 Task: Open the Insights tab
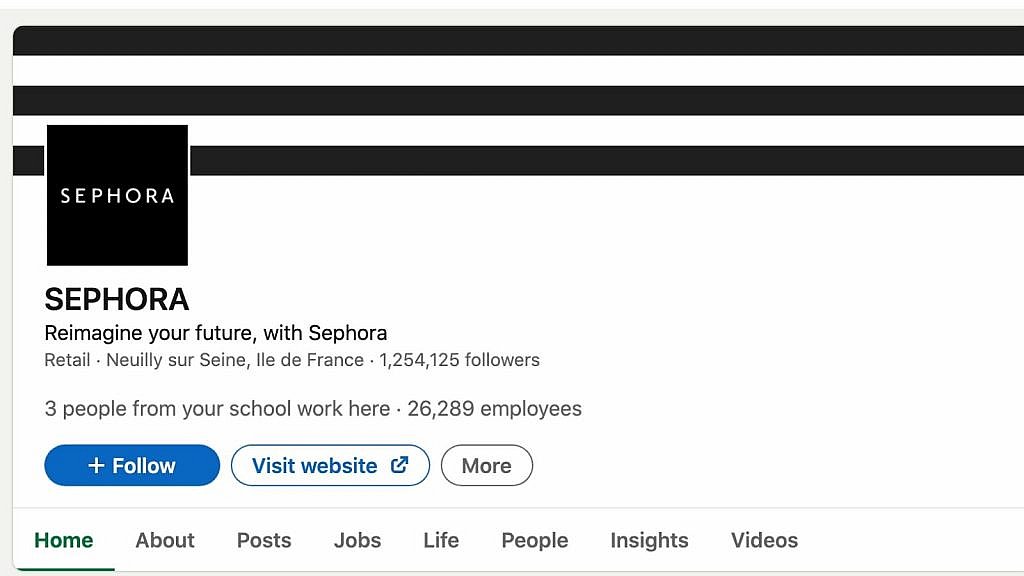tap(649, 540)
